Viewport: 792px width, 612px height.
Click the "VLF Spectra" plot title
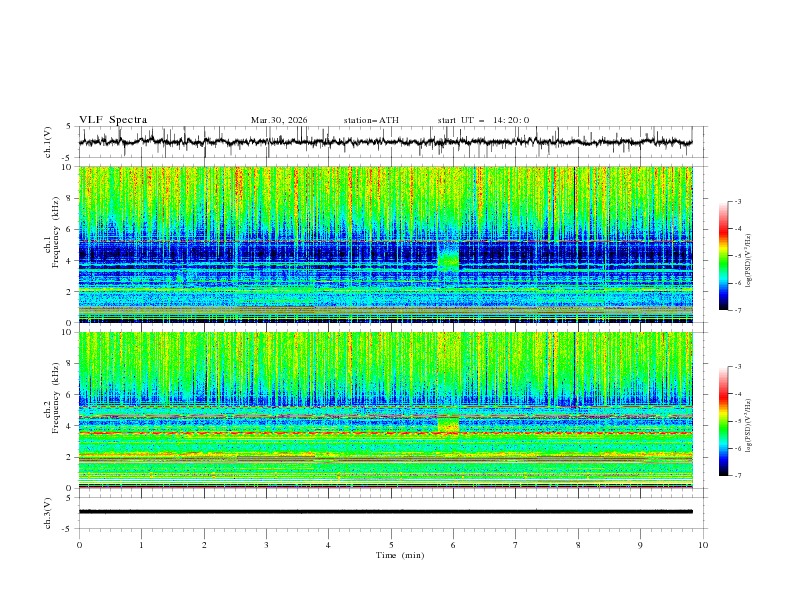pos(113,120)
